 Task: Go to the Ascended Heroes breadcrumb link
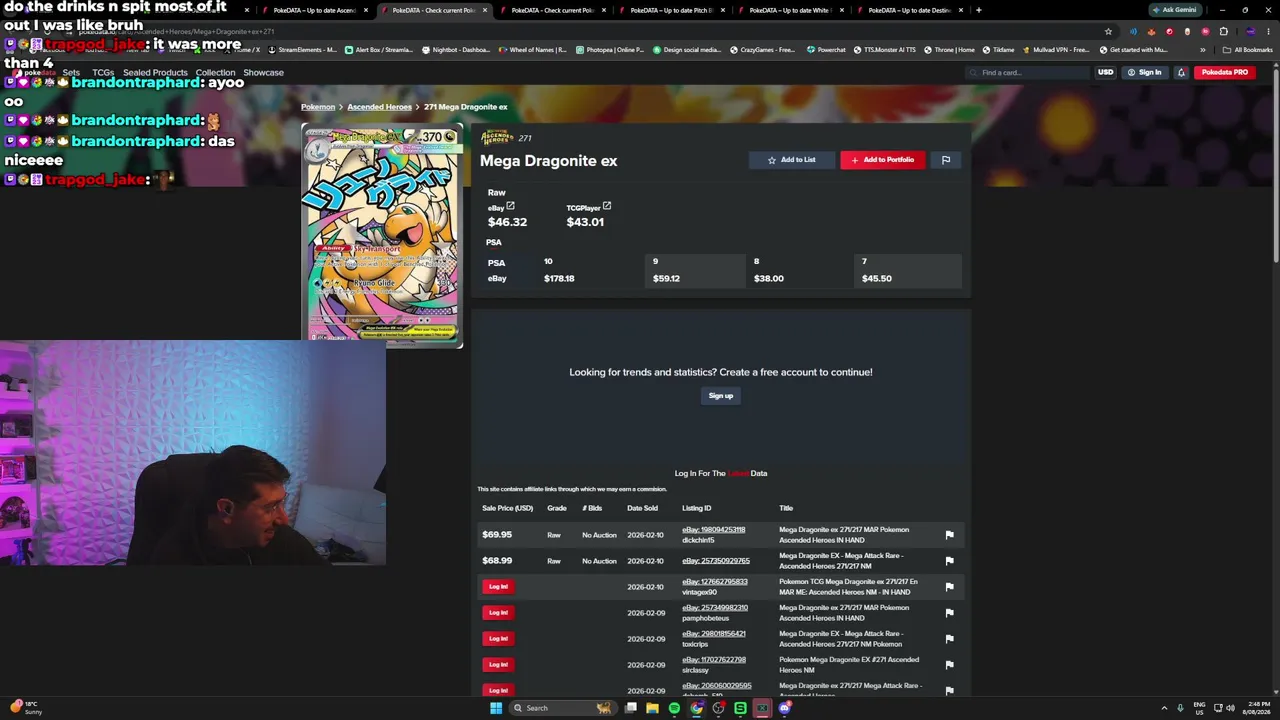click(379, 107)
